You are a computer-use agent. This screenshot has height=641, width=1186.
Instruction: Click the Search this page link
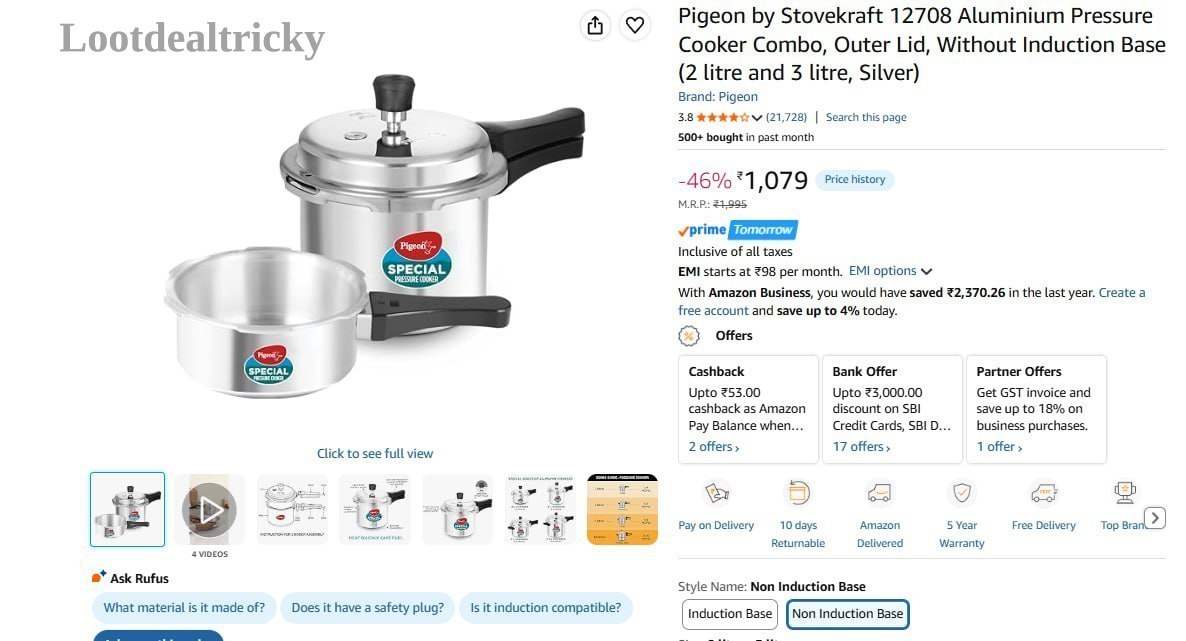click(x=866, y=117)
